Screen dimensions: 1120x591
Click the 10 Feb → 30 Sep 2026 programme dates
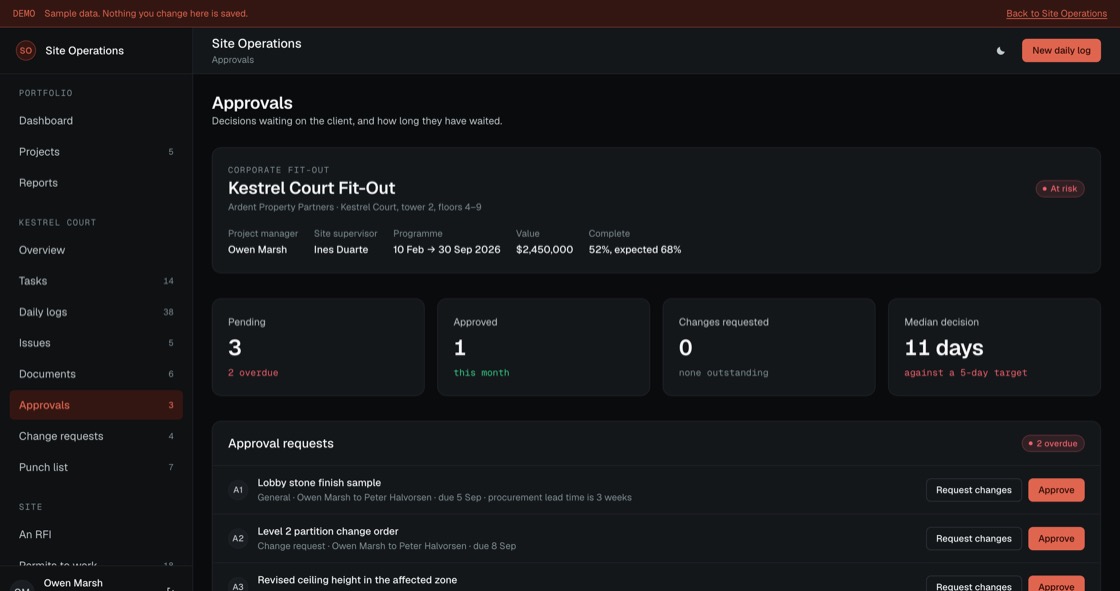tap(446, 249)
